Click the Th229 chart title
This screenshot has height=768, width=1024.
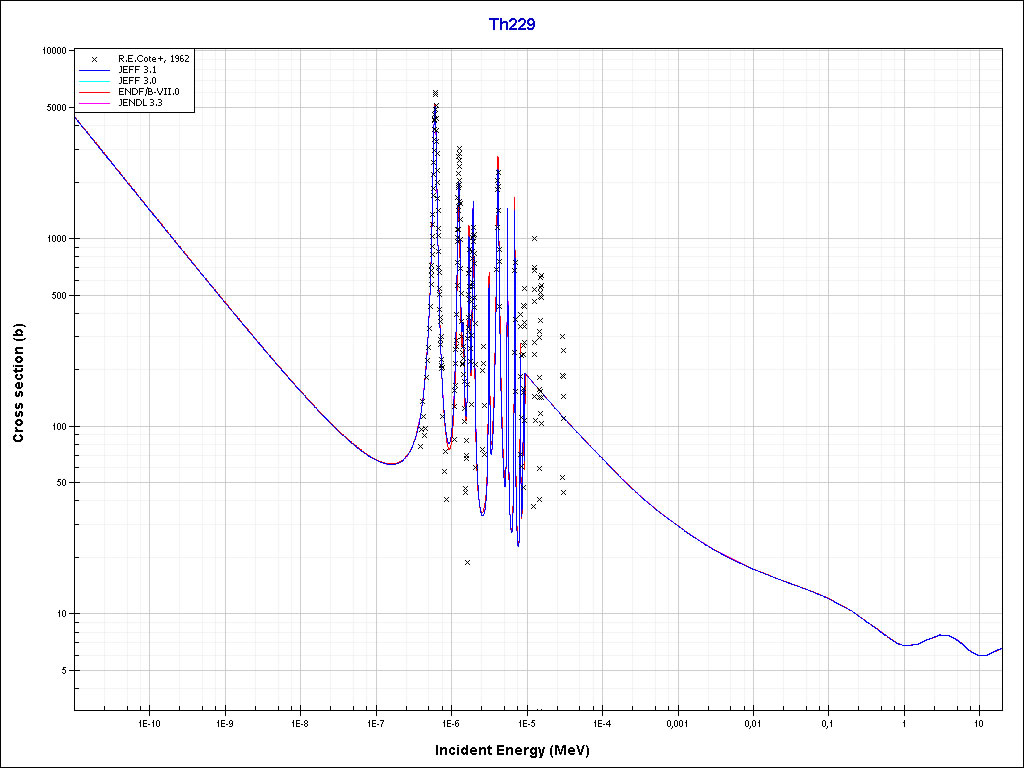511,25
